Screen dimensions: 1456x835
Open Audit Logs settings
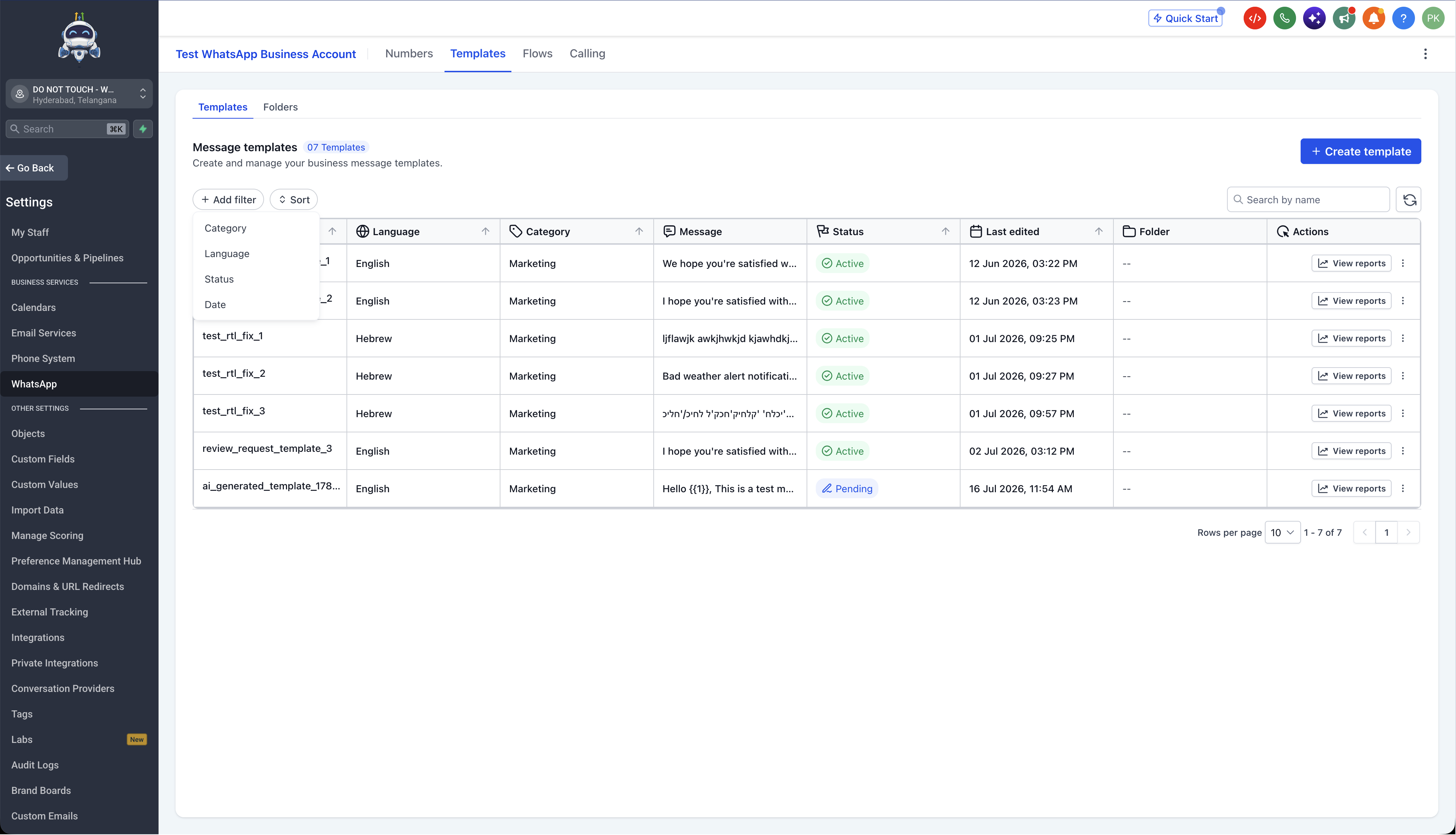(x=35, y=765)
